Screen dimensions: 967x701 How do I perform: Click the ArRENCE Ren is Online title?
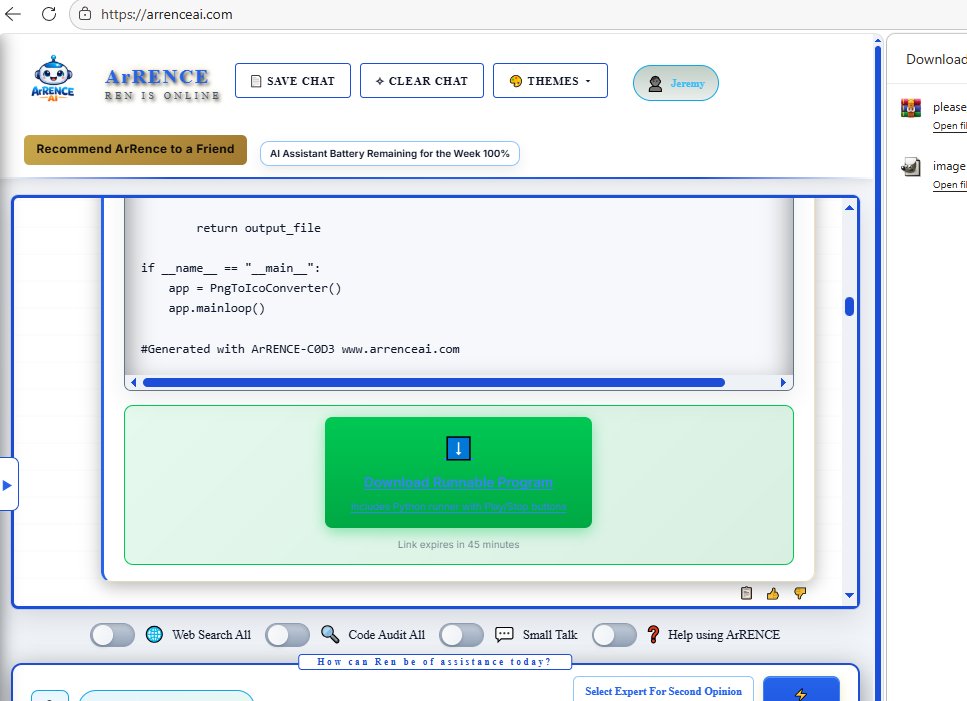click(x=162, y=83)
